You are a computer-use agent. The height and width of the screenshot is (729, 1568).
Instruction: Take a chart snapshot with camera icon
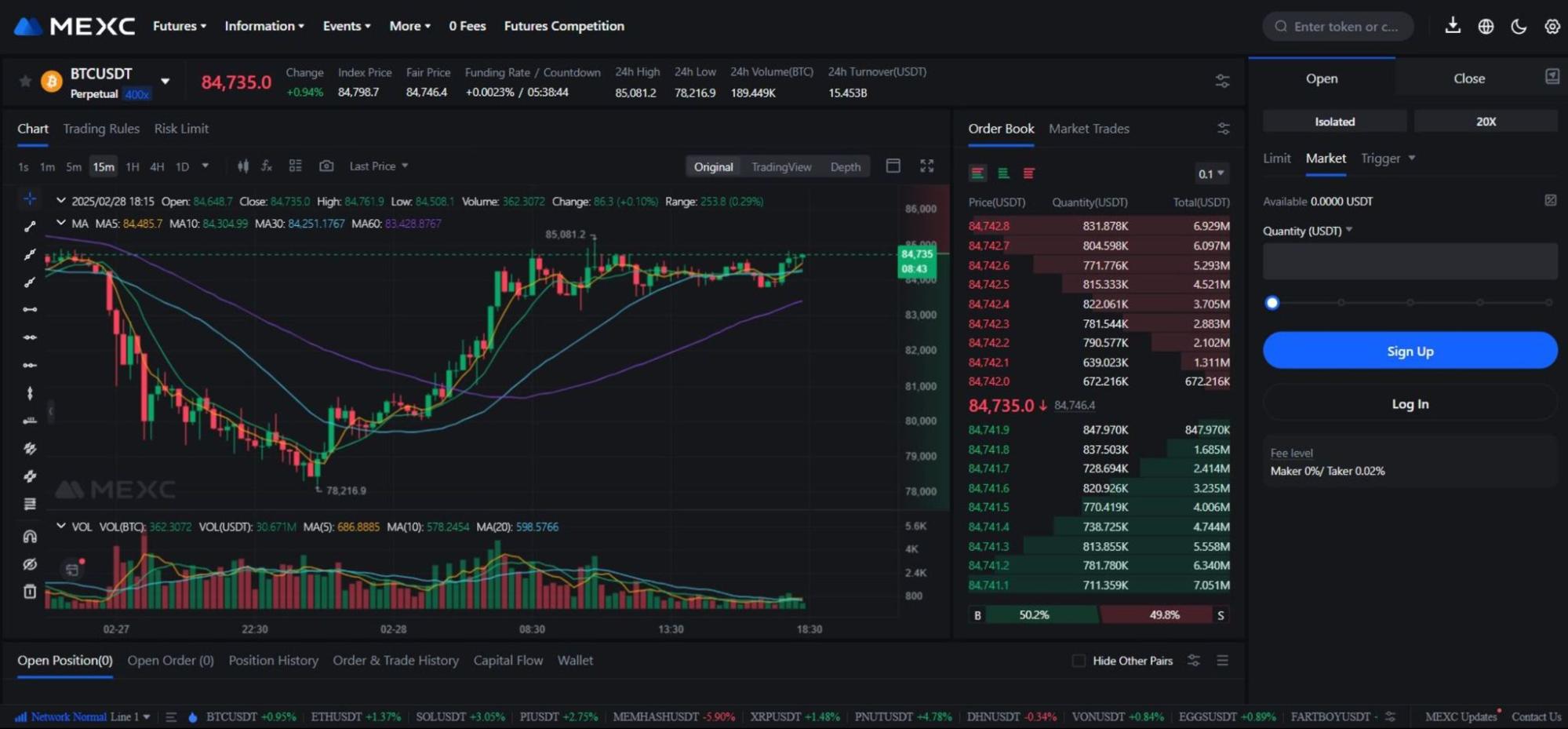326,166
